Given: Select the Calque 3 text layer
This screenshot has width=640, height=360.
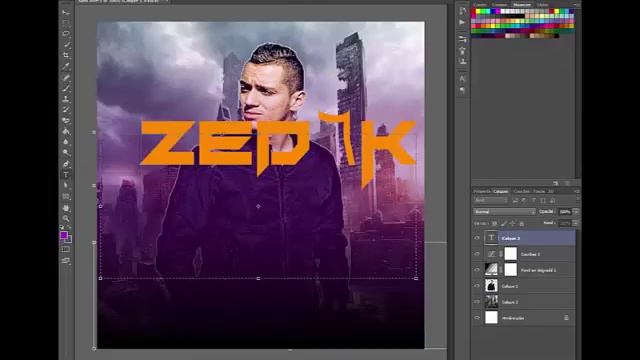Looking at the screenshot, I should [x=530, y=238].
